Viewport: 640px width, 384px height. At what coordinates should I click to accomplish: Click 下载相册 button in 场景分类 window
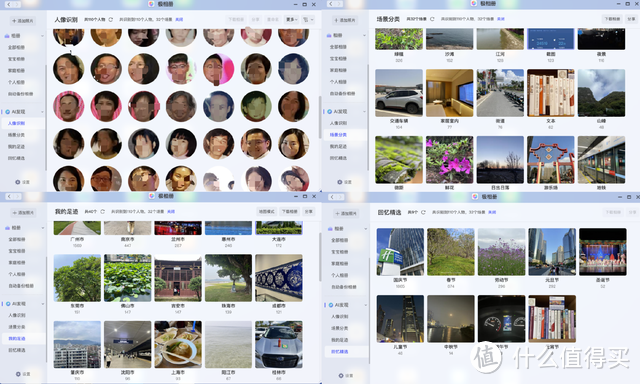612,19
